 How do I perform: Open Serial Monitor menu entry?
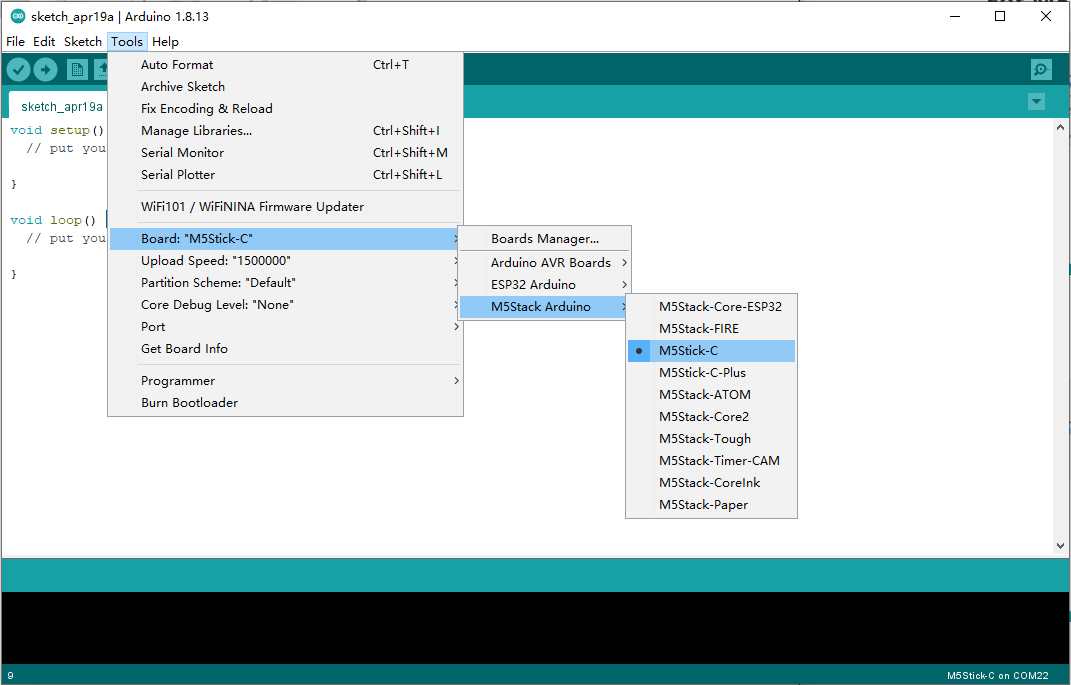(x=286, y=153)
